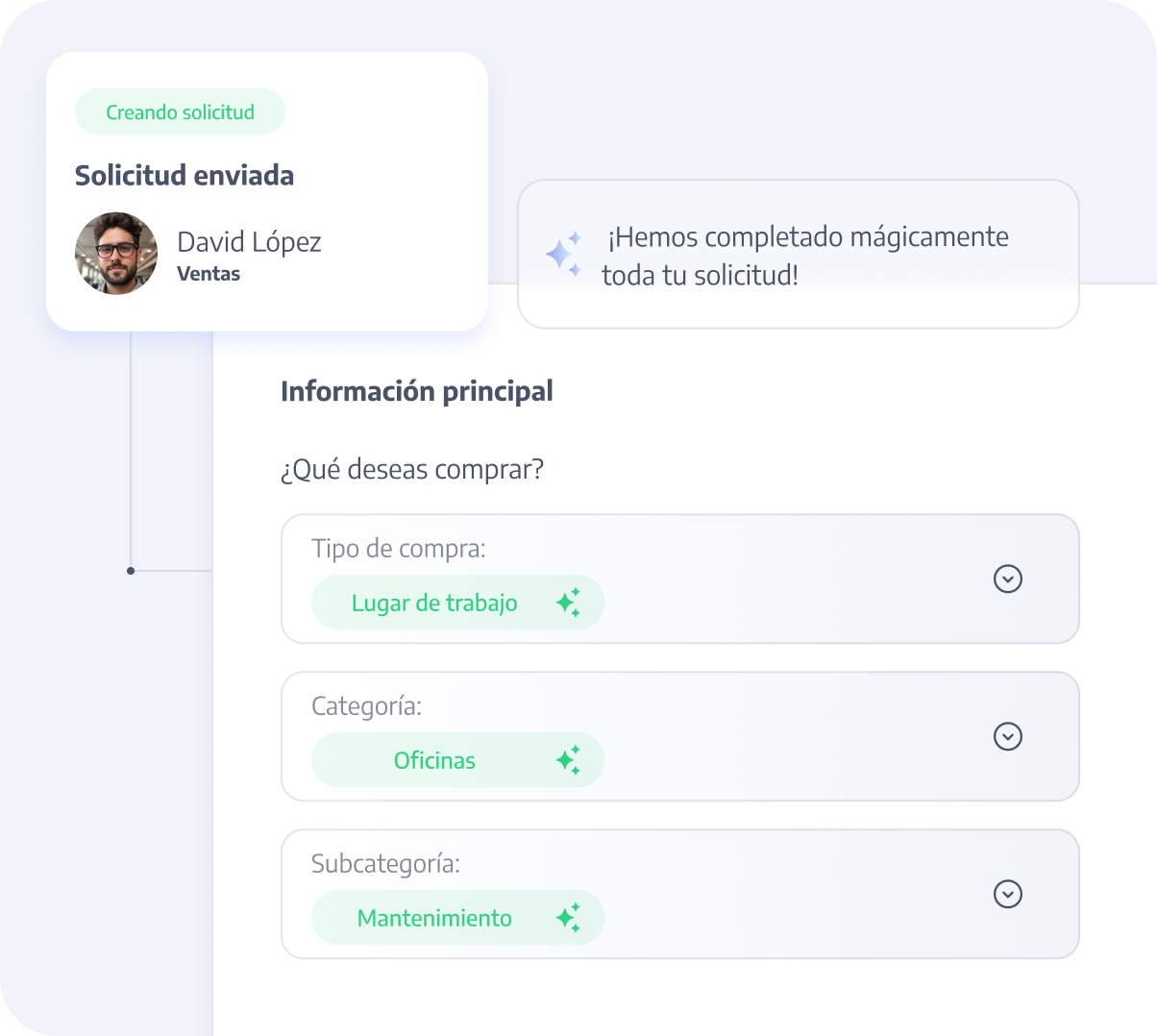Select the Lugar de trabajo chip

coord(434,604)
